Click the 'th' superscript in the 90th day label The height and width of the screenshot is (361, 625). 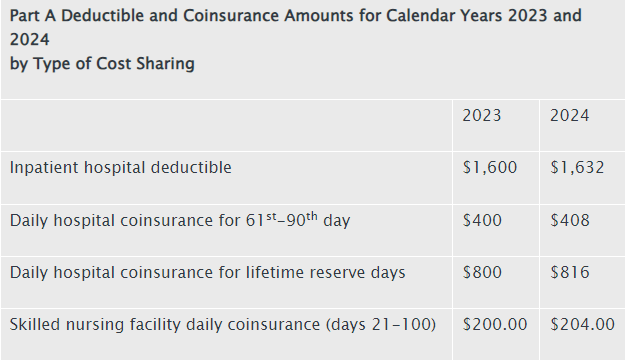(312, 216)
